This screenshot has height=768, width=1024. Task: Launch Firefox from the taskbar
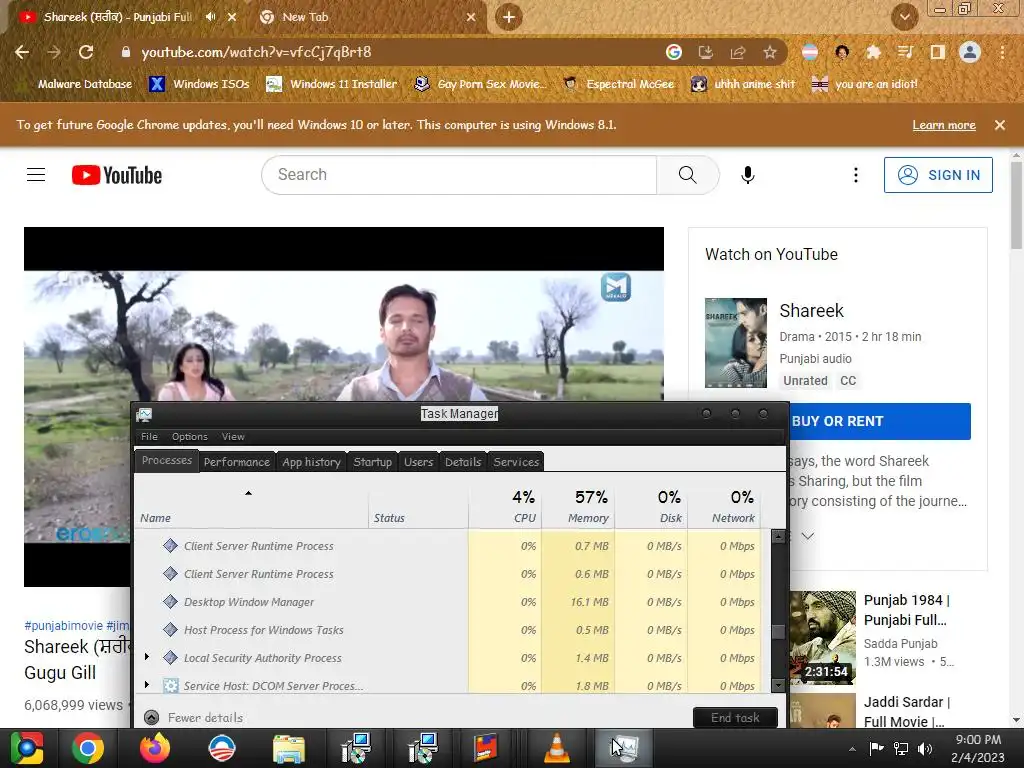tap(155, 748)
